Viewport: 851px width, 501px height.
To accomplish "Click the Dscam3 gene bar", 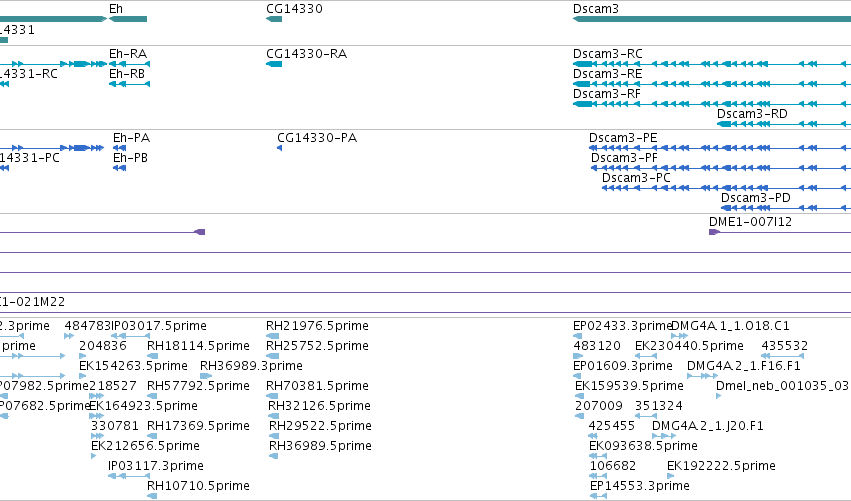I will [x=712, y=19].
